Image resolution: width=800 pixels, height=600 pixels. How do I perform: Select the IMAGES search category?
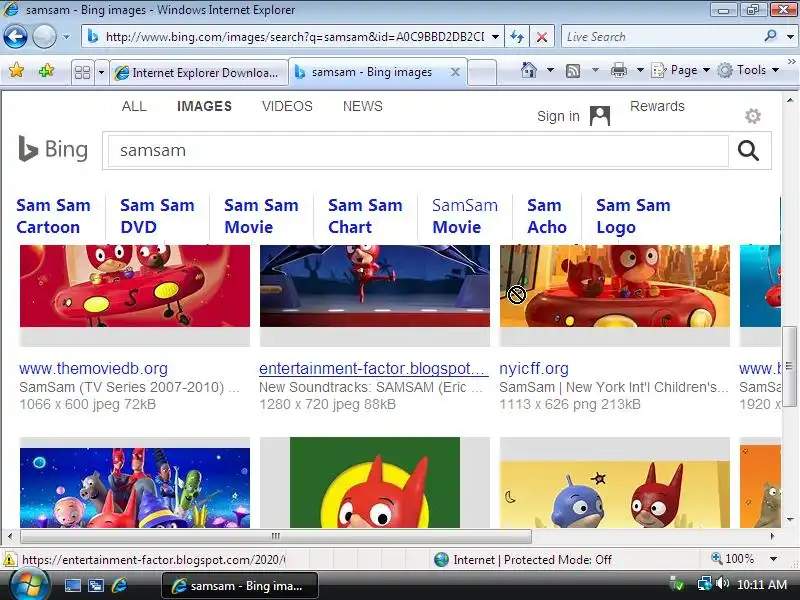[204, 106]
